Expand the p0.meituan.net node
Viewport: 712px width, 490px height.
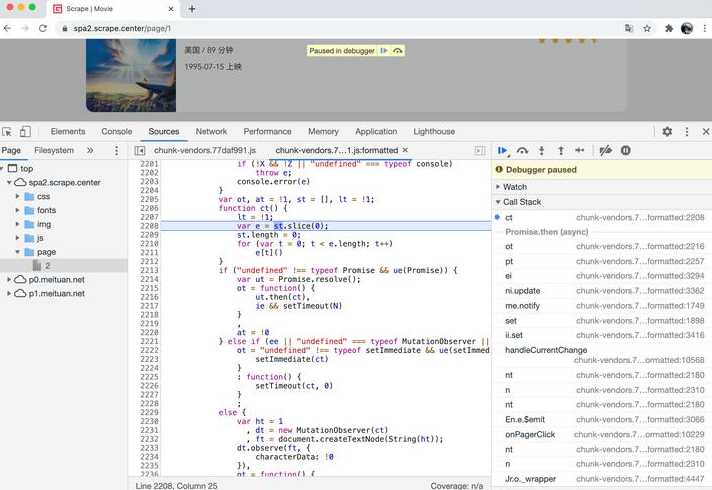[9, 279]
